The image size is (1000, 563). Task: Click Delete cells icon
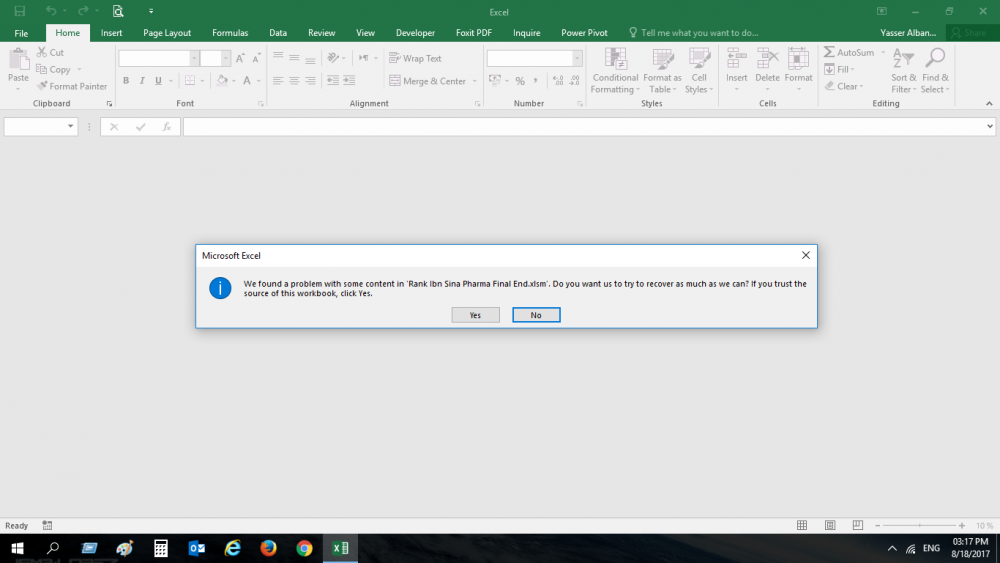[x=767, y=59]
